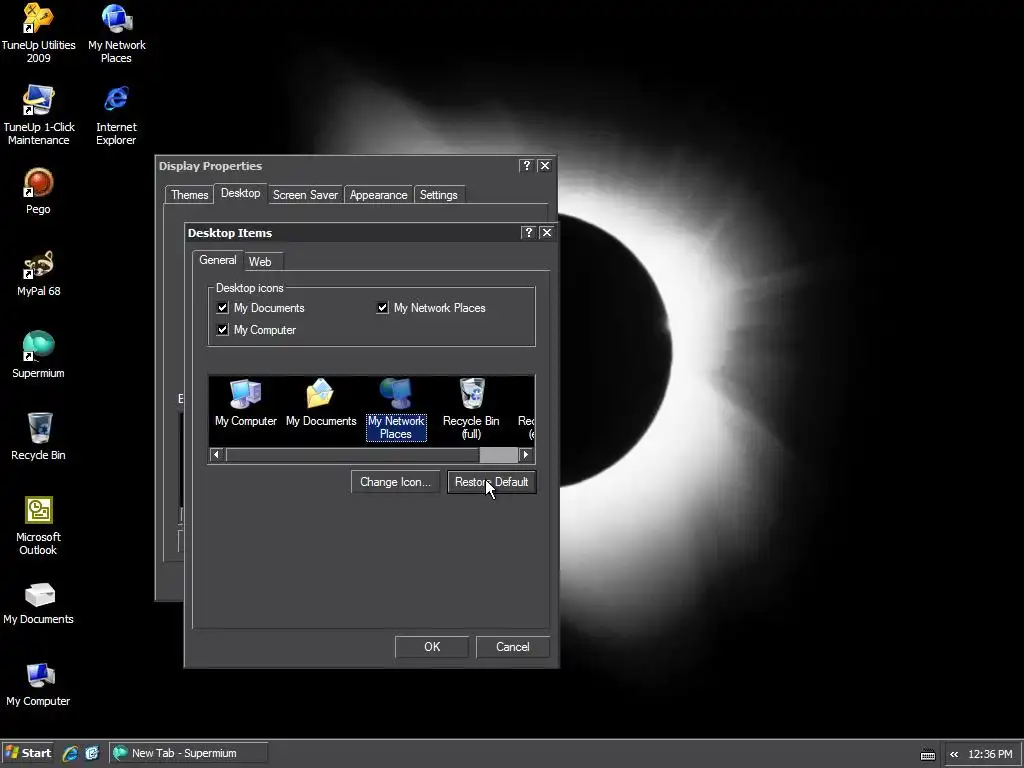Close the Desktop Items dialog
1024x768 pixels.
coord(547,232)
